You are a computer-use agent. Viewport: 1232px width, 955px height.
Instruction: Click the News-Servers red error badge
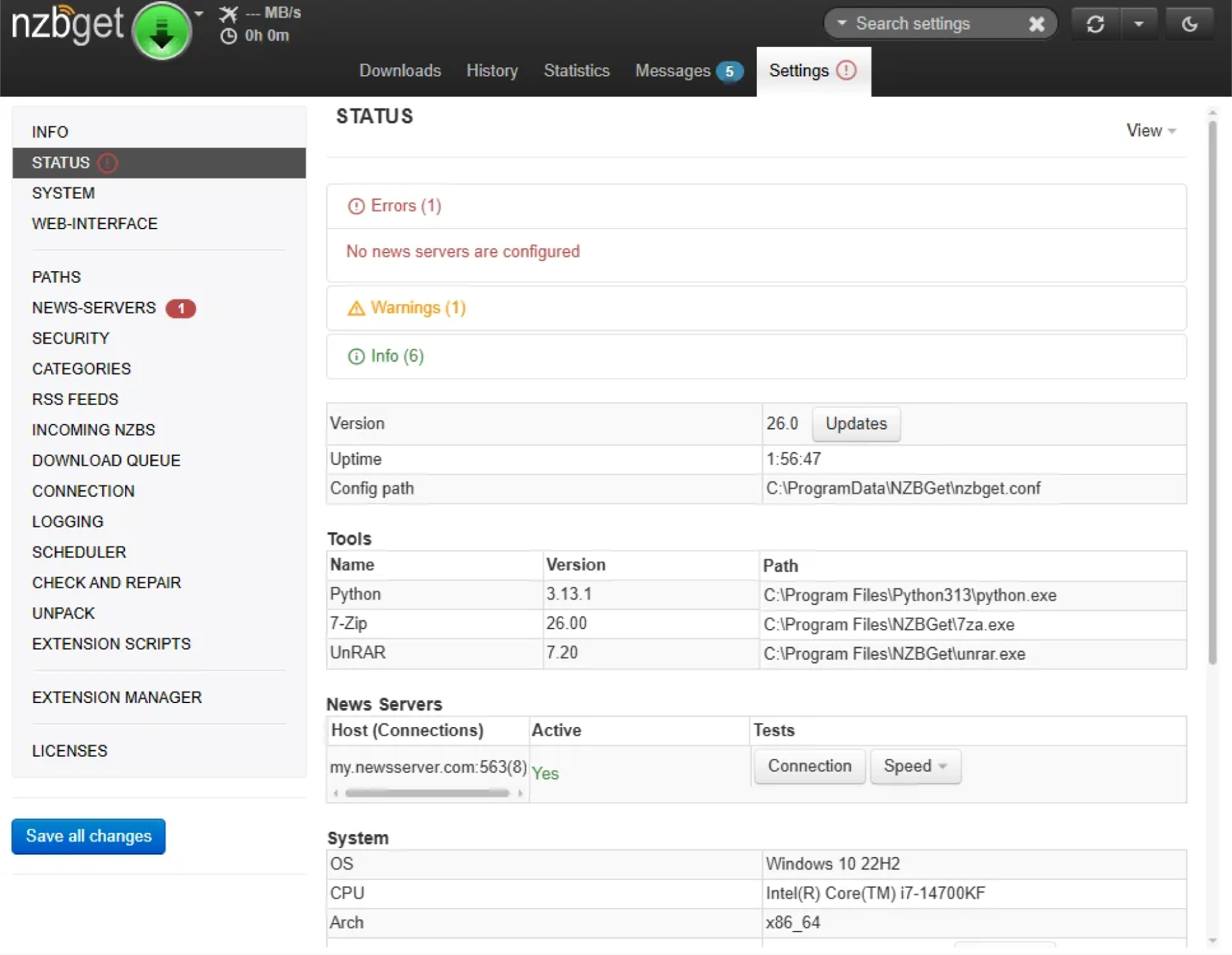[x=181, y=308]
